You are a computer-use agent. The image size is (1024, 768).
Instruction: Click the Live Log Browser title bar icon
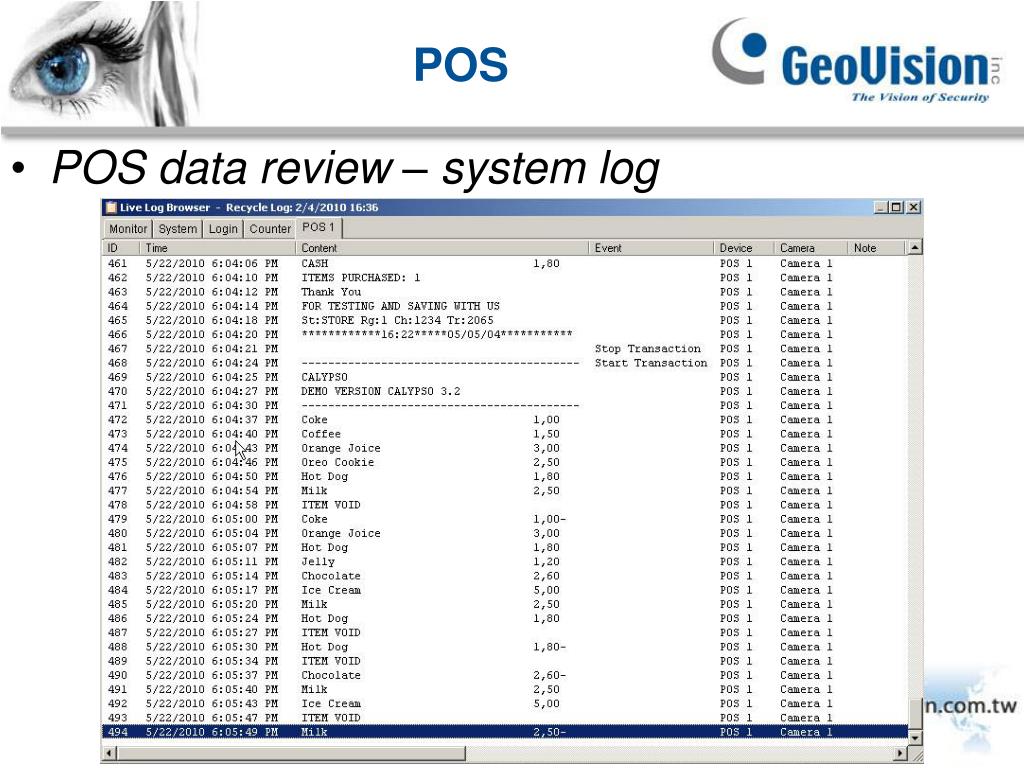coord(111,208)
